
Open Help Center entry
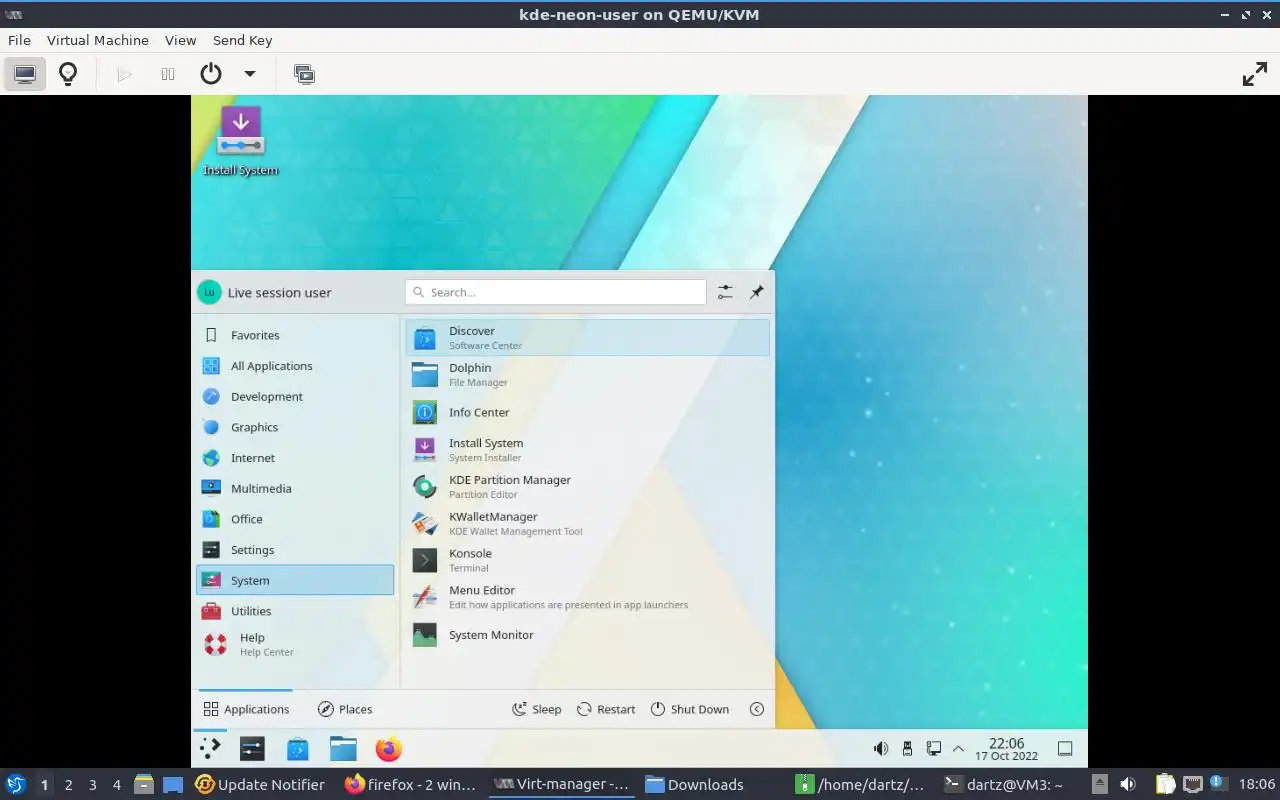[x=295, y=644]
